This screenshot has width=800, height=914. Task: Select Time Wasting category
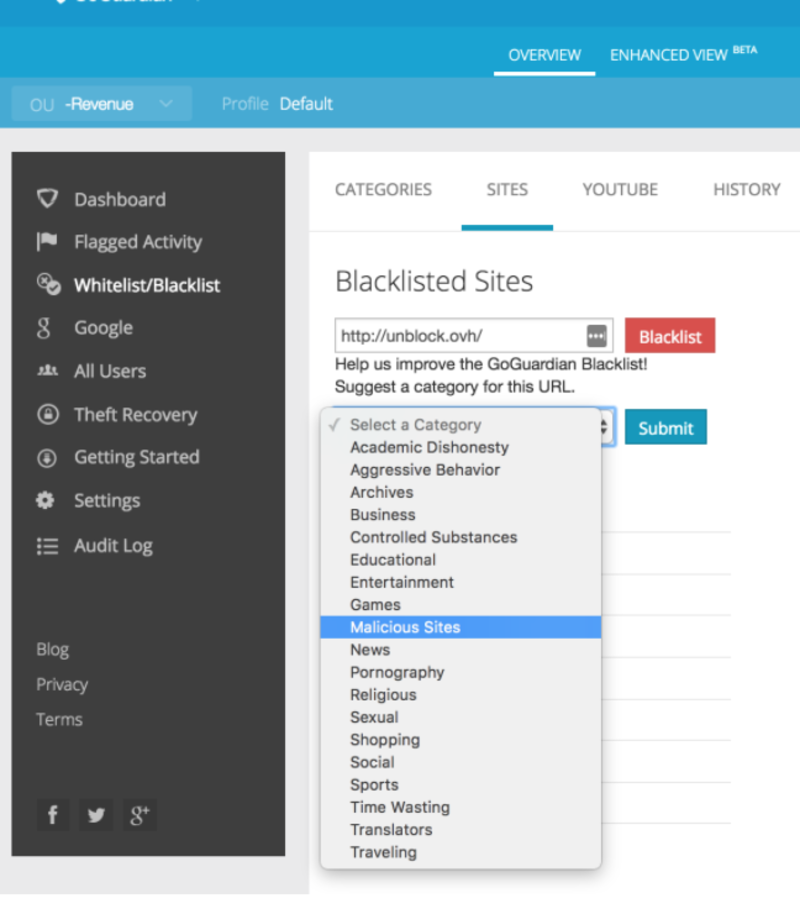(461, 807)
